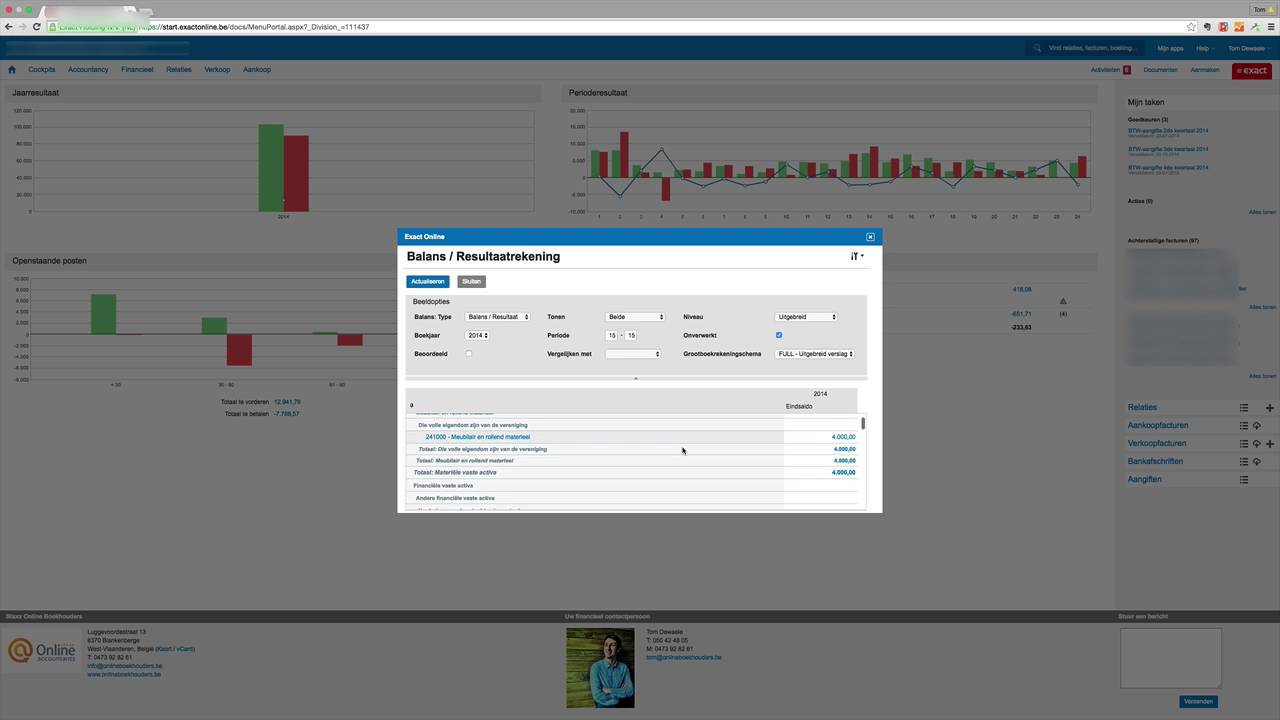
Task: Expand the Help menu
Action: pyautogui.click(x=1205, y=48)
